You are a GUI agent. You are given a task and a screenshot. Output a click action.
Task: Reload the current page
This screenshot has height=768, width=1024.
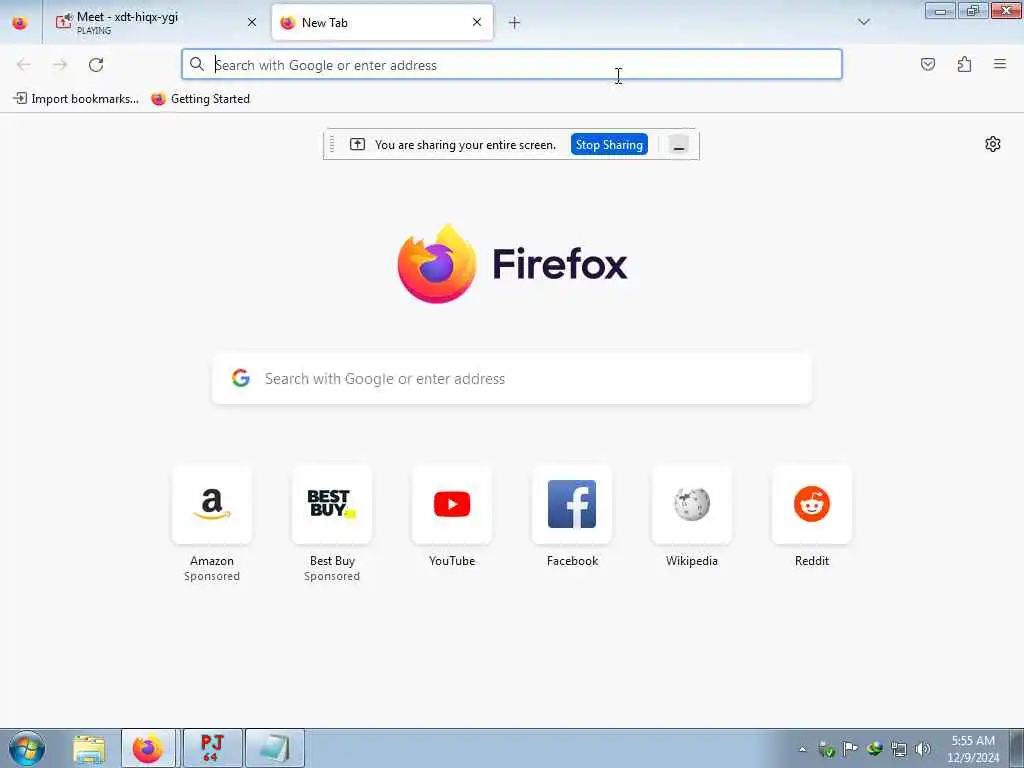pos(96,65)
